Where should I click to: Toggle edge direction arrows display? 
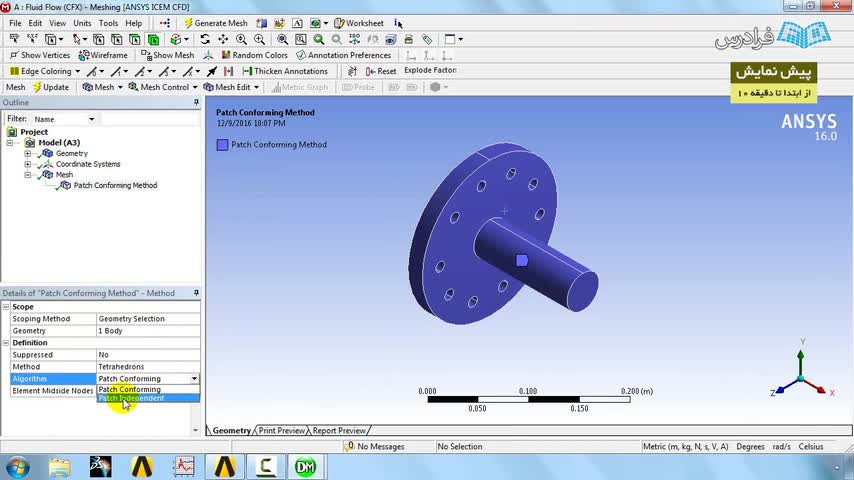(212, 71)
